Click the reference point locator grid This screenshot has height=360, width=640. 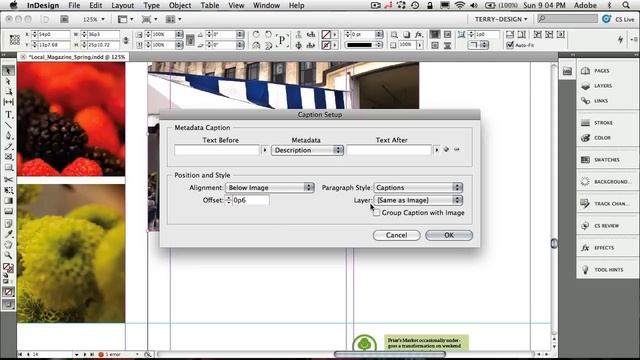[x=15, y=40]
